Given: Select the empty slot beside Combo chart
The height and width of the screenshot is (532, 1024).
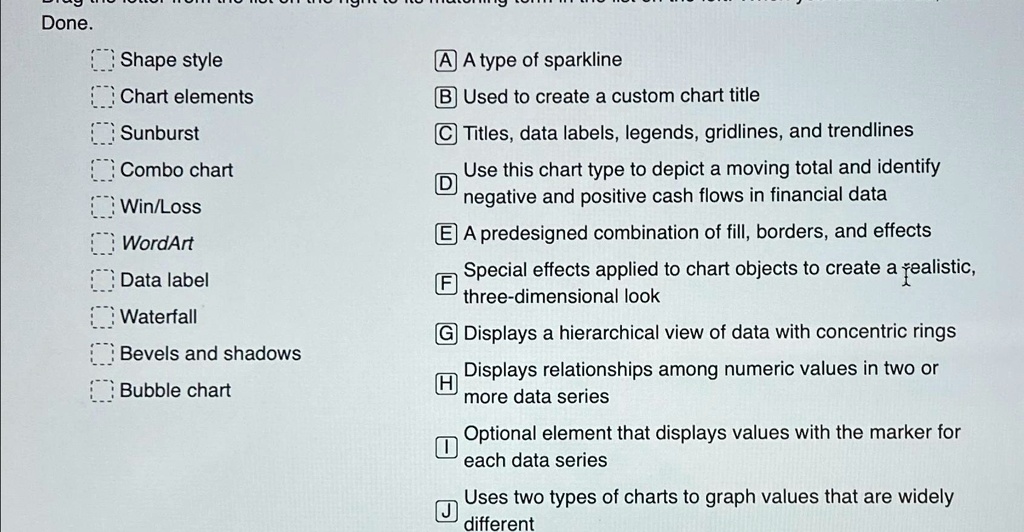Looking at the screenshot, I should 102,170.
